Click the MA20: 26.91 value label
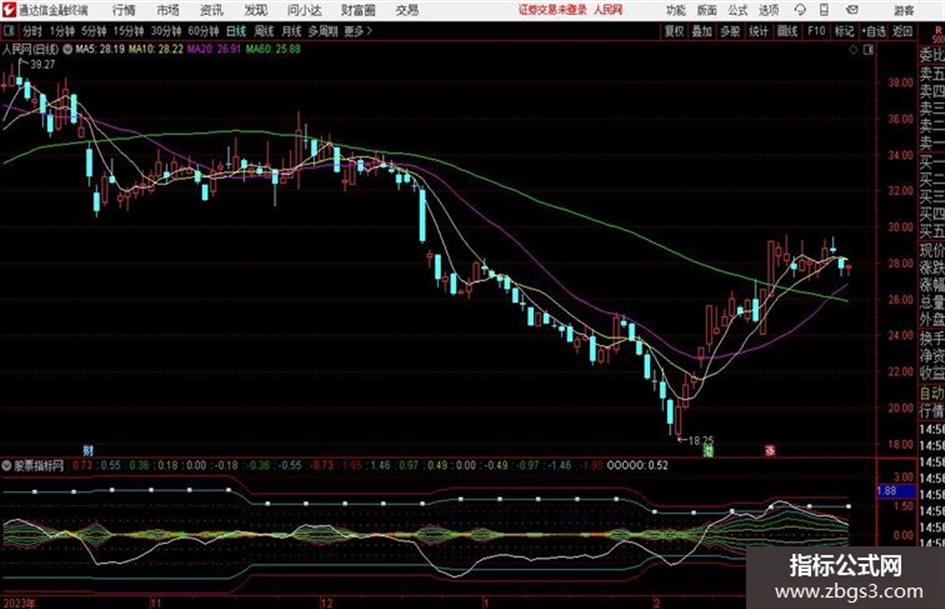Screen dimensions: 945x609 point(213,49)
